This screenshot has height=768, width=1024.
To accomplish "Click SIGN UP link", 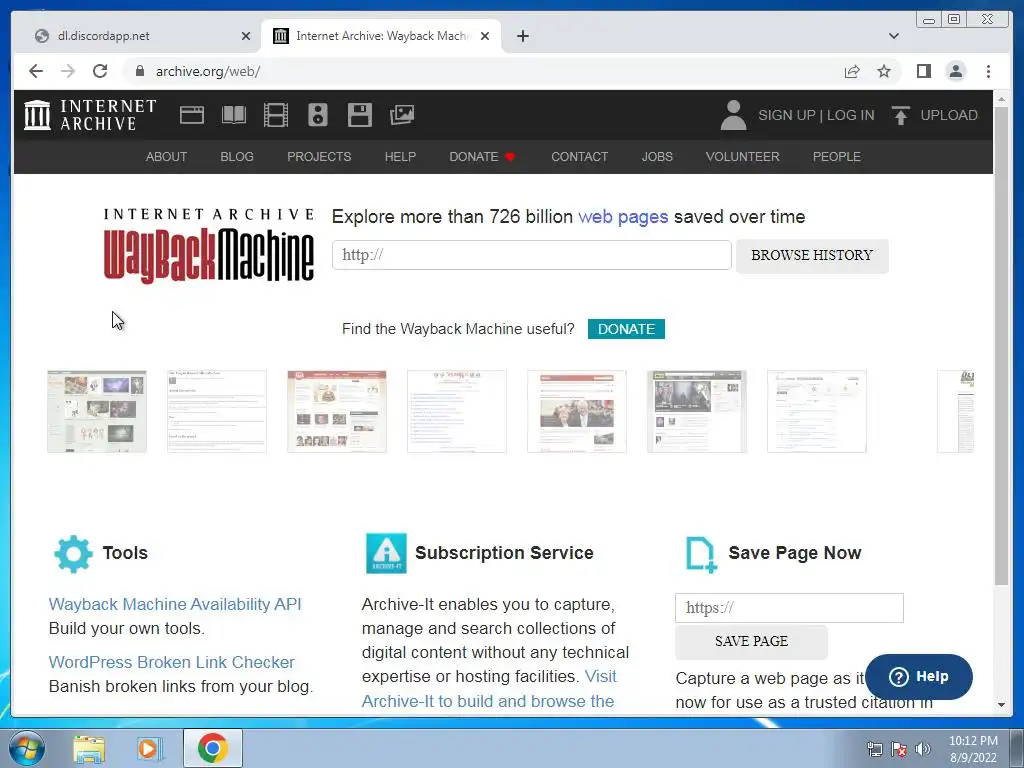I will [x=787, y=115].
